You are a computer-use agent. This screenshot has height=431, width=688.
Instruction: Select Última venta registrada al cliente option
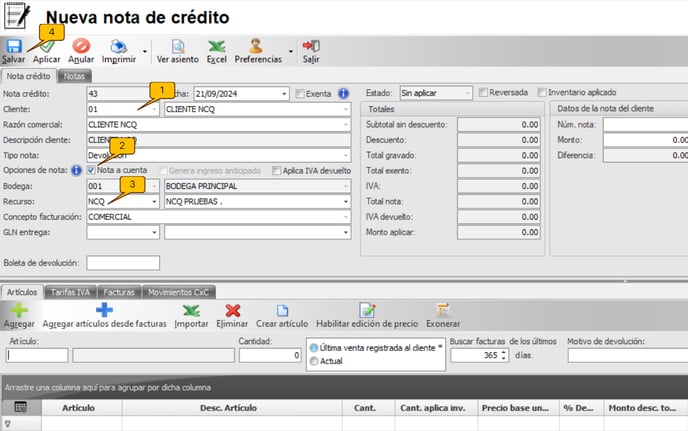coord(314,348)
